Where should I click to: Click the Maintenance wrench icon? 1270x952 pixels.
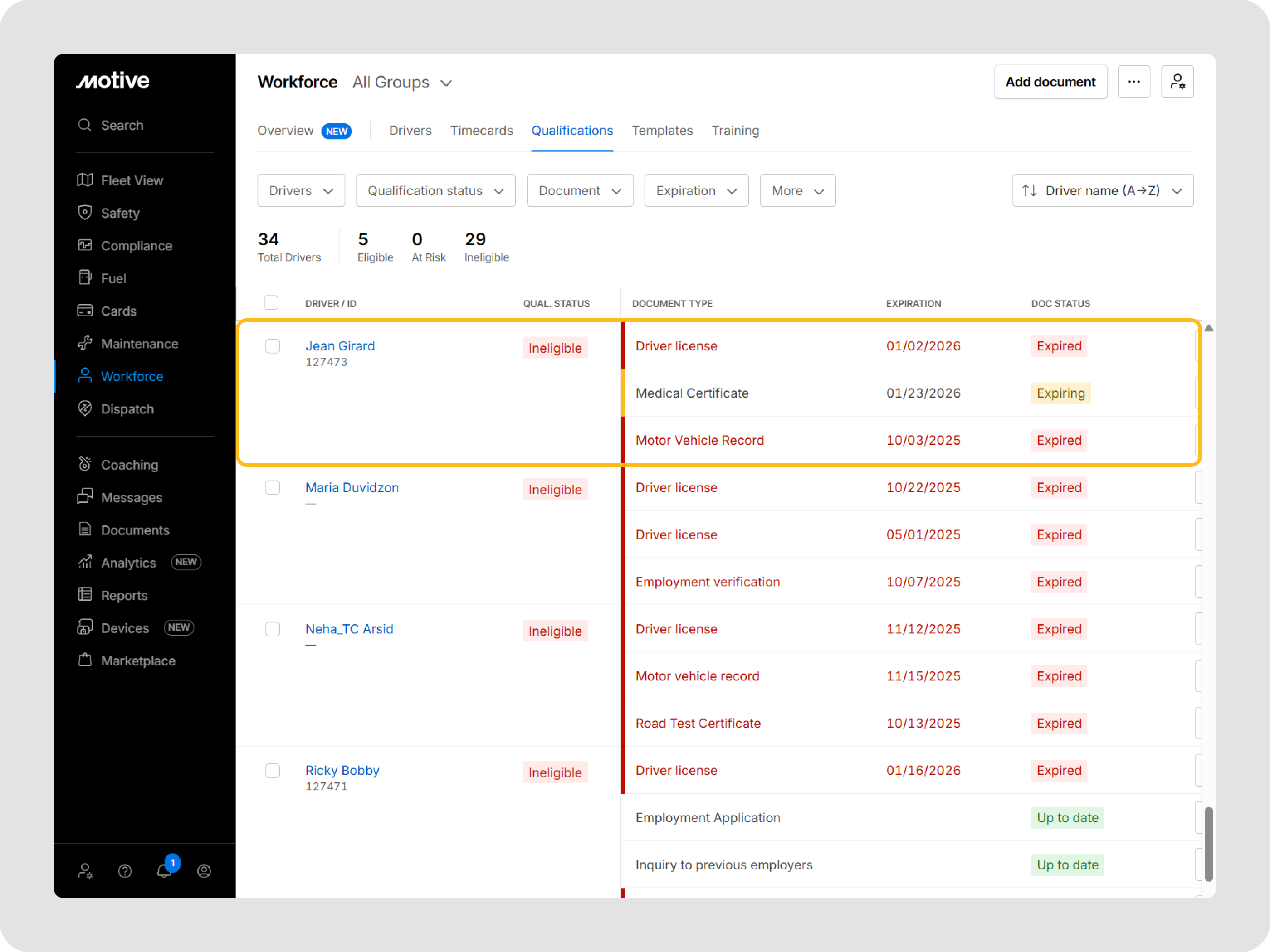click(x=85, y=343)
